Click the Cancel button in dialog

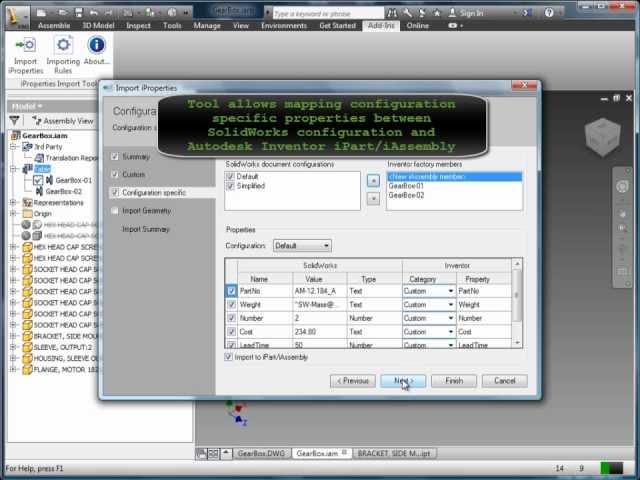(504, 381)
